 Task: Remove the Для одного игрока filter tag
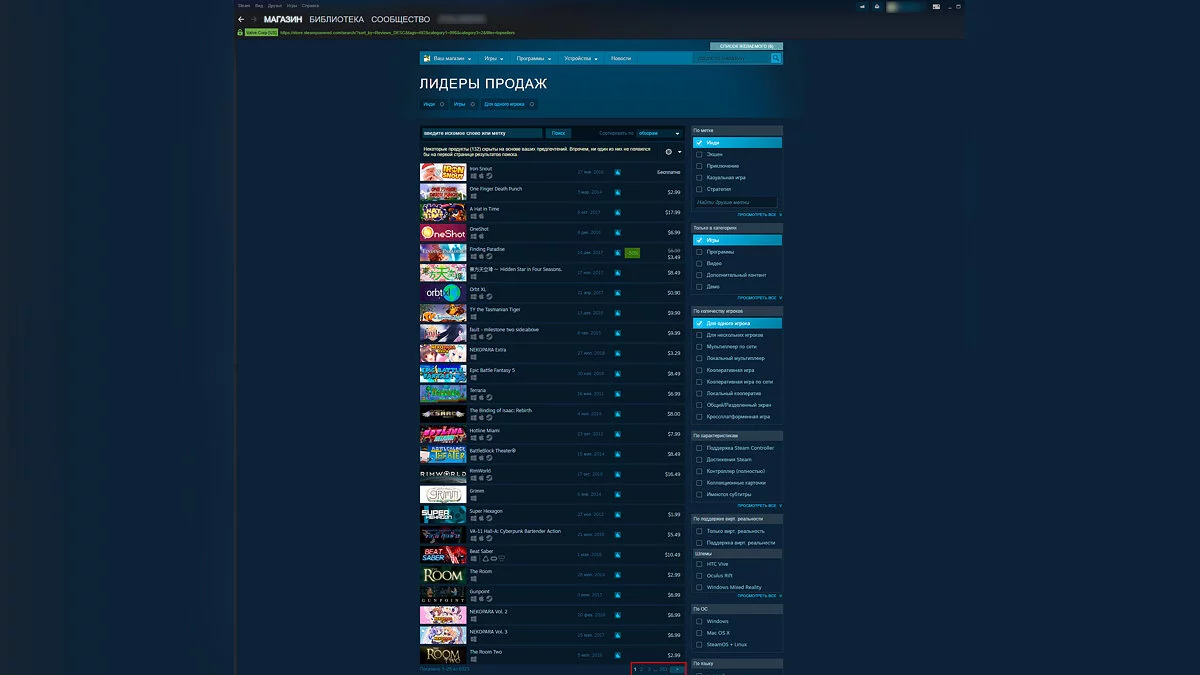tap(532, 104)
